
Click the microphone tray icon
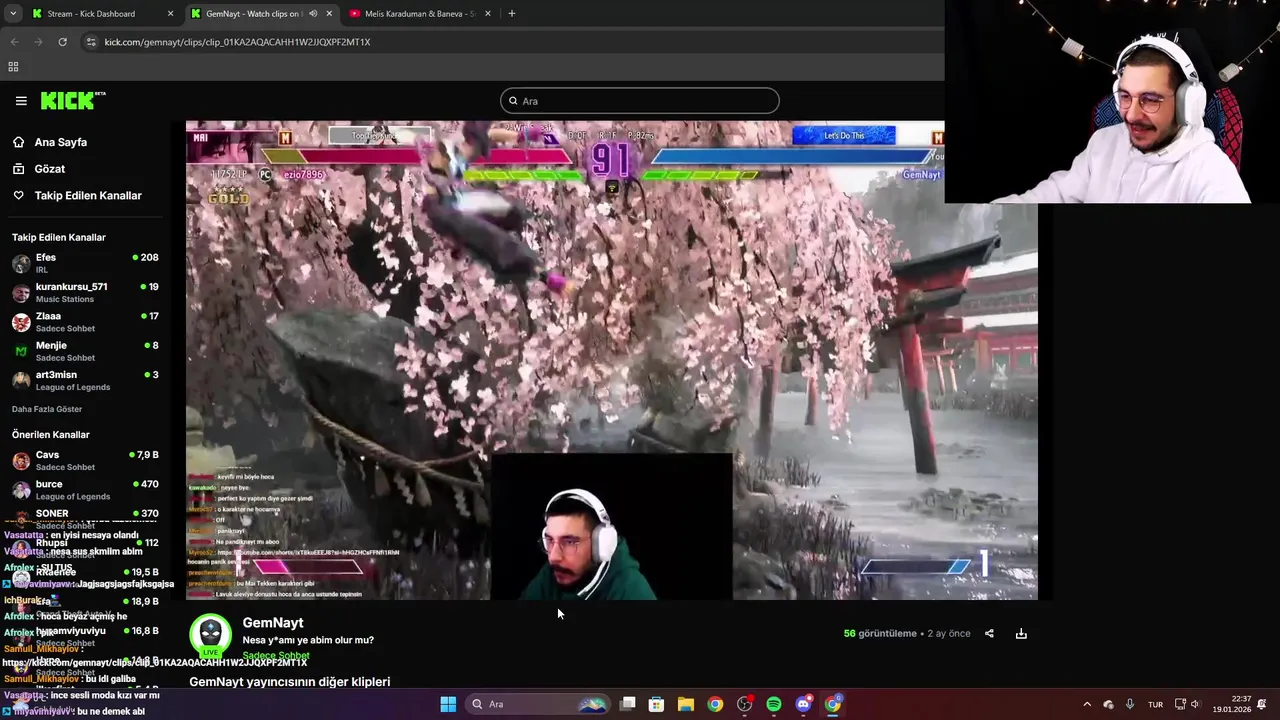point(1130,704)
